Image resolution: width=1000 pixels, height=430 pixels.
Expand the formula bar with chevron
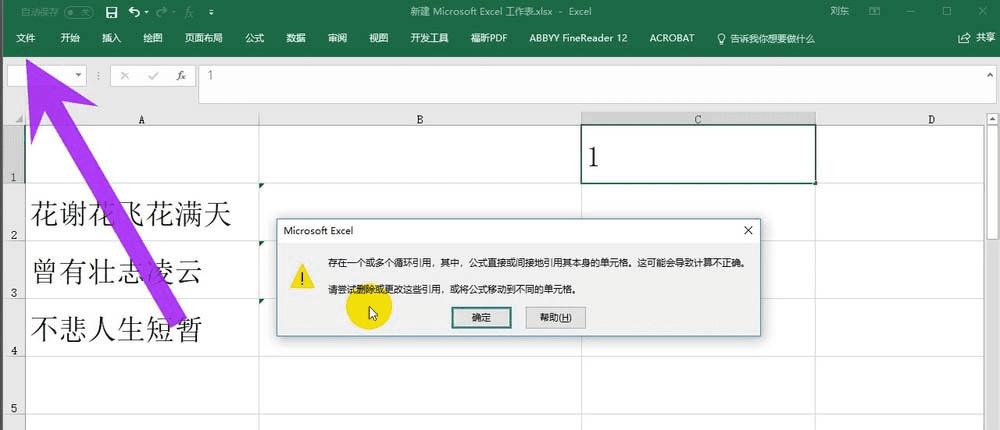pyautogui.click(x=990, y=75)
